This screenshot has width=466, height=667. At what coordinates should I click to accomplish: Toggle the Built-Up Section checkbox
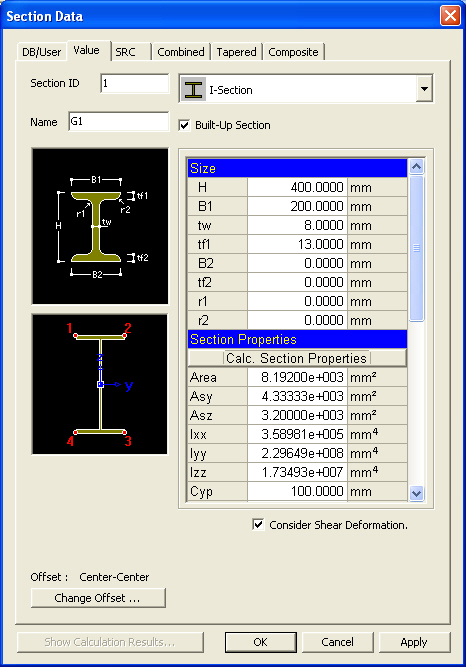184,125
